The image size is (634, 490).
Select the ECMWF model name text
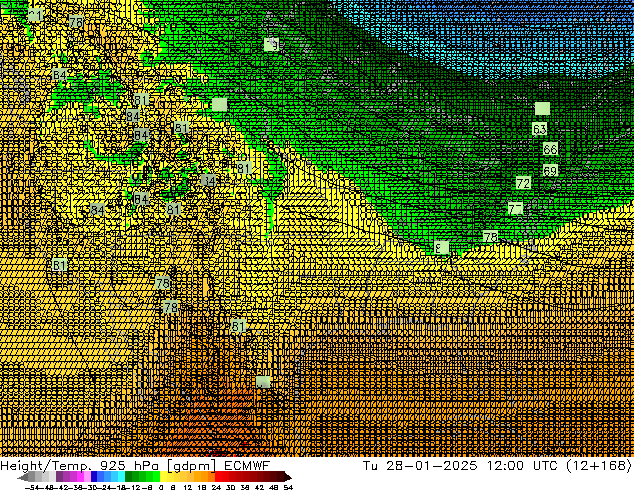(247, 465)
